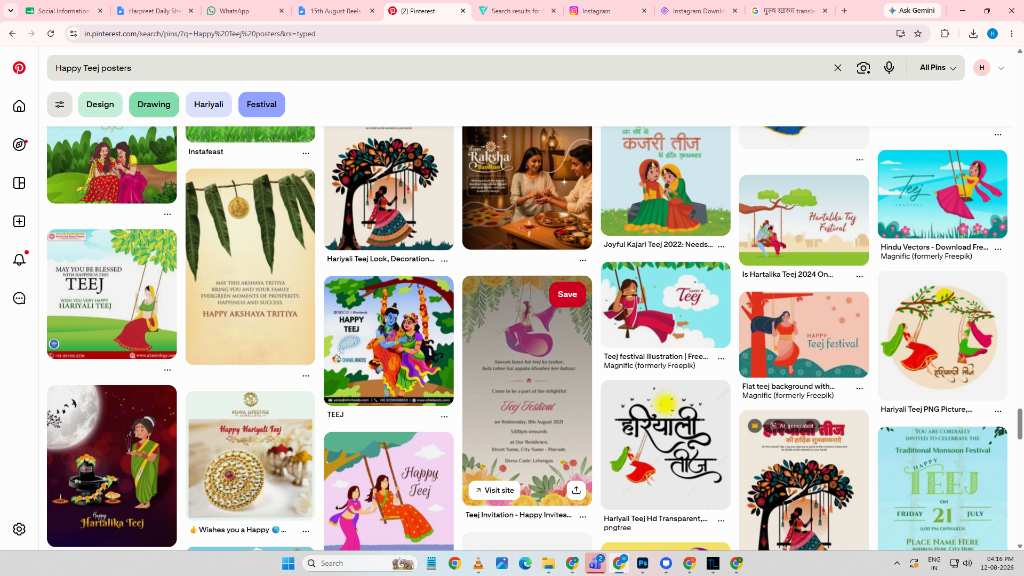
Task: Open the Pinterest home feed icon
Action: 19,106
